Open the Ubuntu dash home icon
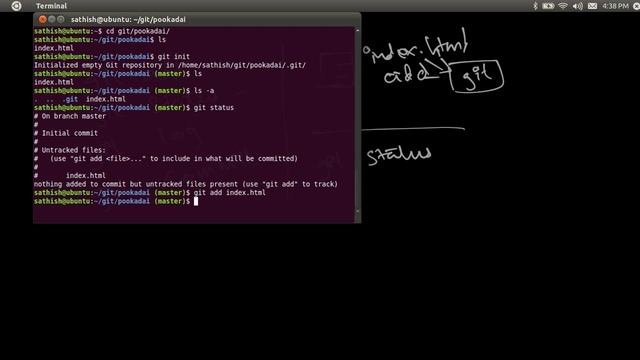The width and height of the screenshot is (640, 360). [16, 6]
